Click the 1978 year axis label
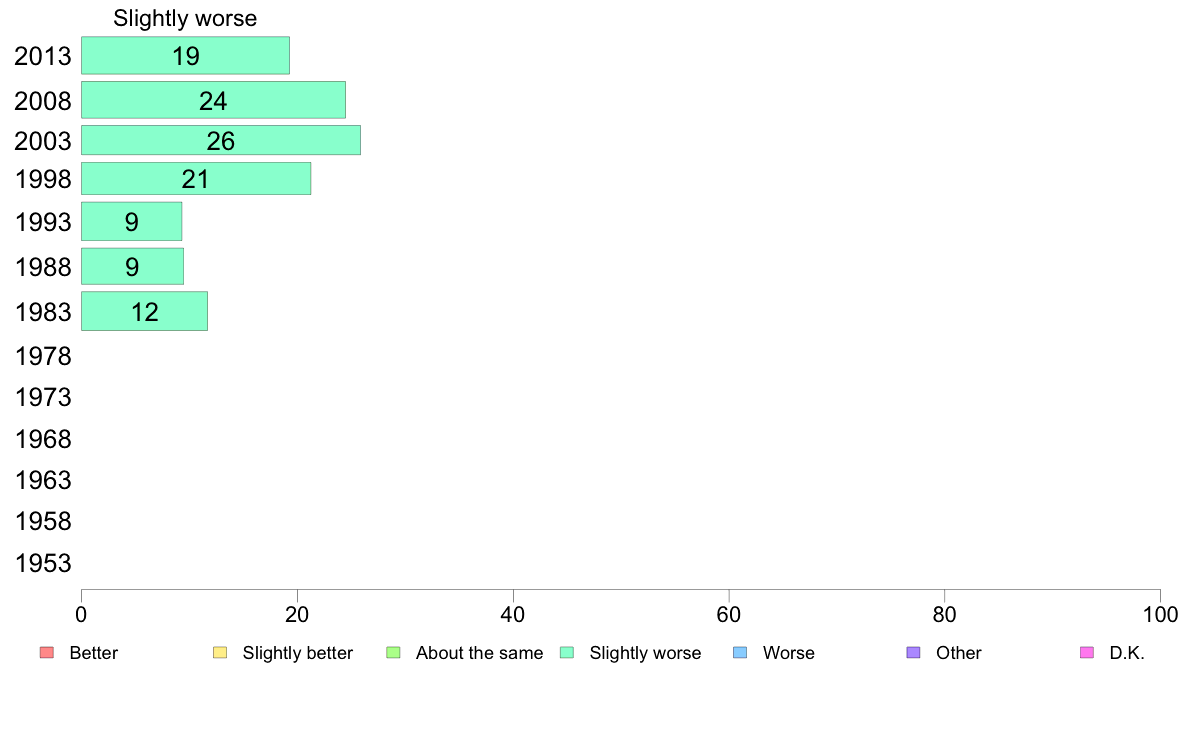This screenshot has width=1188, height=736. [x=43, y=356]
